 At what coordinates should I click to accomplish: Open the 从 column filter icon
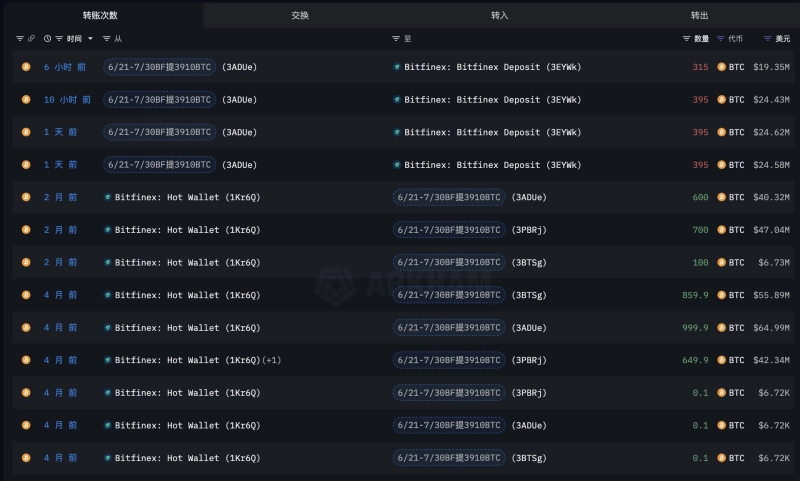tap(108, 38)
